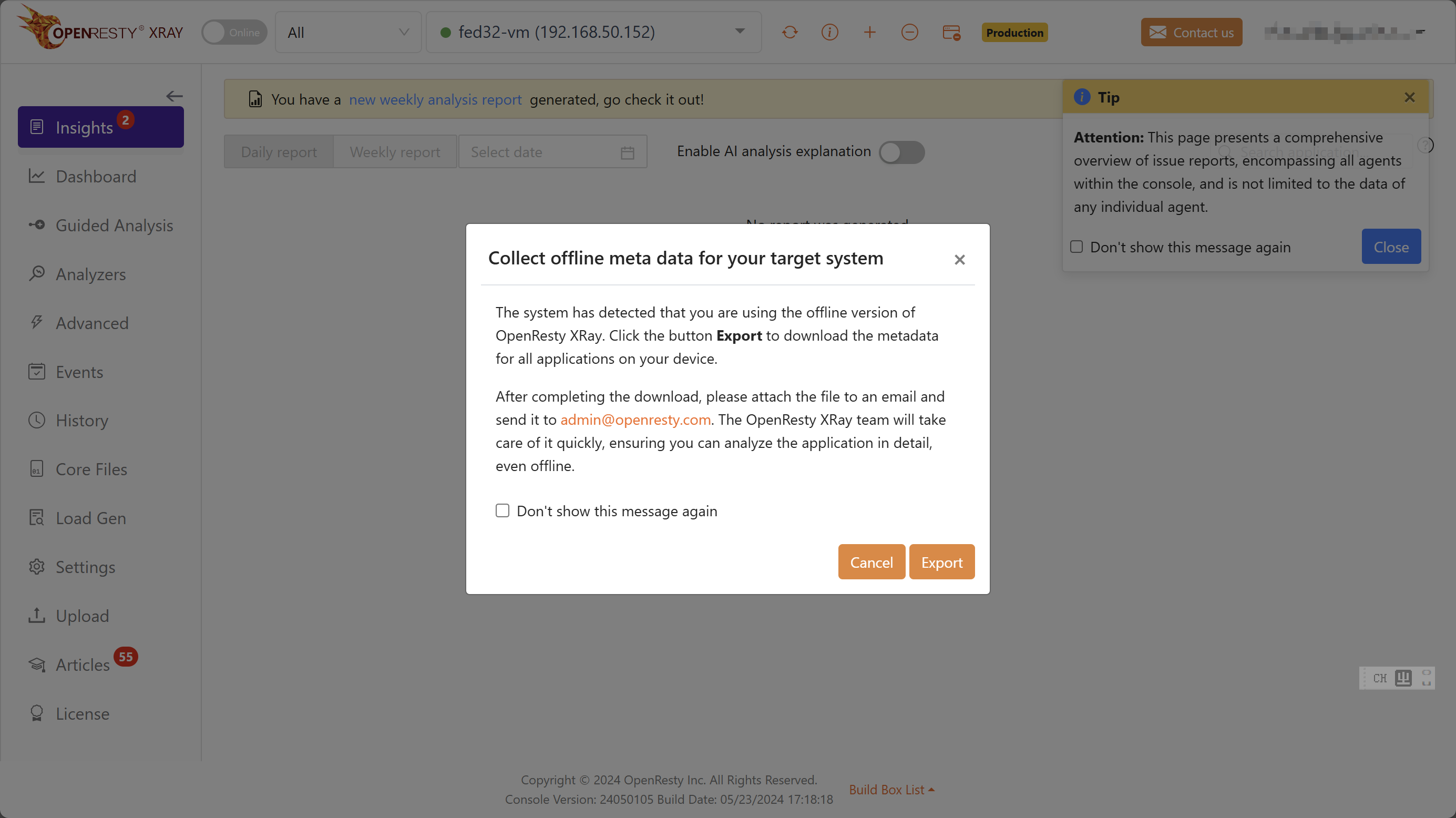Toggle Enable AI analysis explanation
This screenshot has height=818, width=1456.
click(900, 152)
